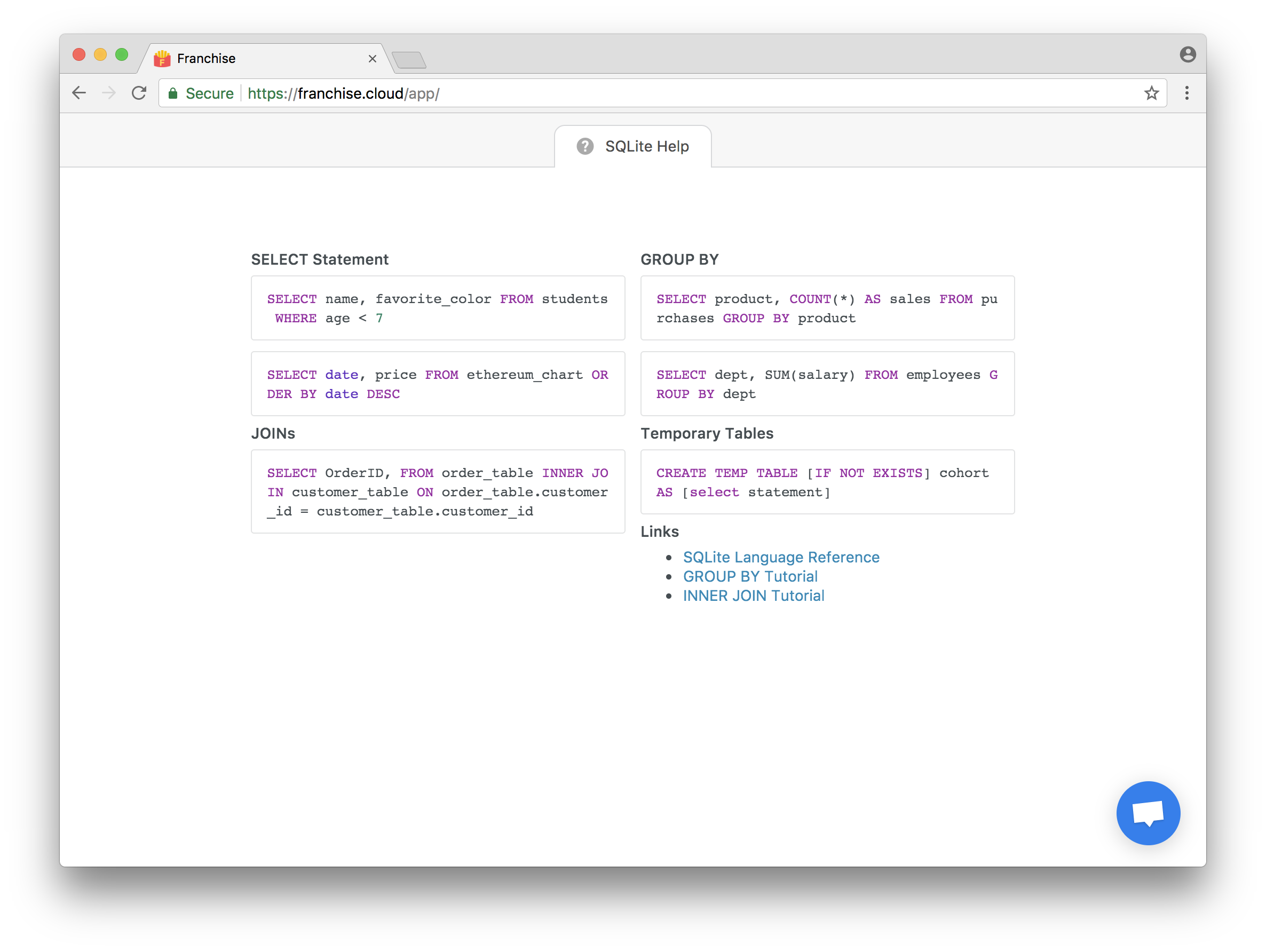1266x952 pixels.
Task: Click the franchise.cloud address bar
Action: [630, 93]
